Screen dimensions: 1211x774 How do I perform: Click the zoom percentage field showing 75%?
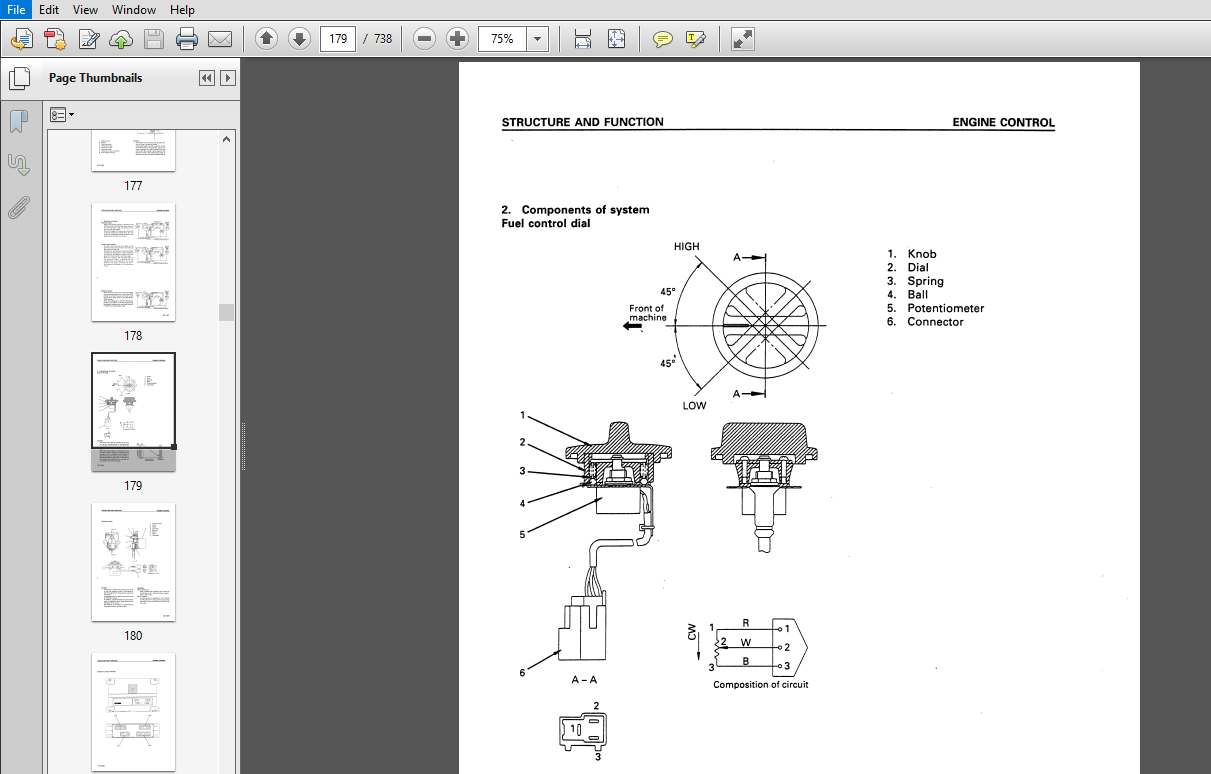503,39
